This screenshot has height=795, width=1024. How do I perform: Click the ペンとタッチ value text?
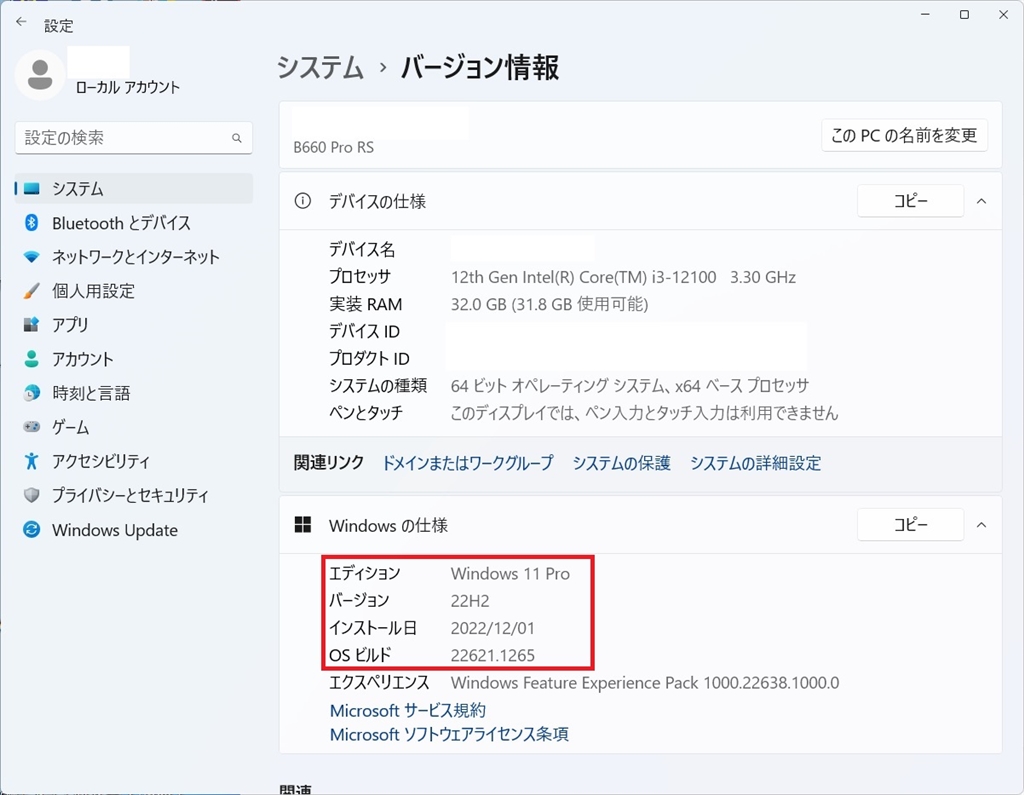(644, 413)
